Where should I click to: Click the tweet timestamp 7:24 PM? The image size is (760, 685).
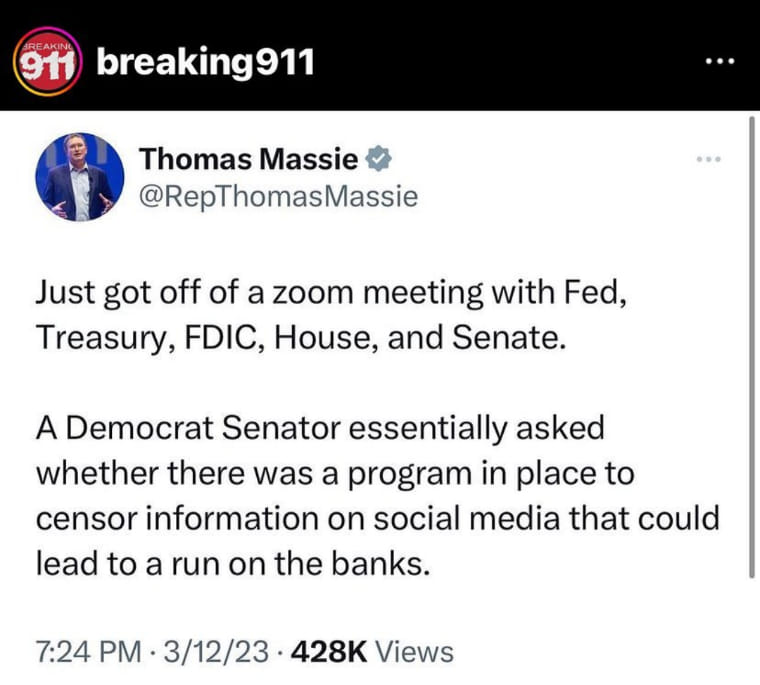[x=89, y=651]
